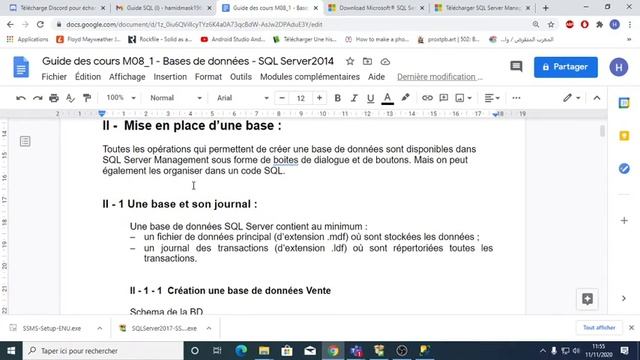This screenshot has width=640, height=360.
Task: Open the Windows Start menu
Action: [x=11, y=351]
